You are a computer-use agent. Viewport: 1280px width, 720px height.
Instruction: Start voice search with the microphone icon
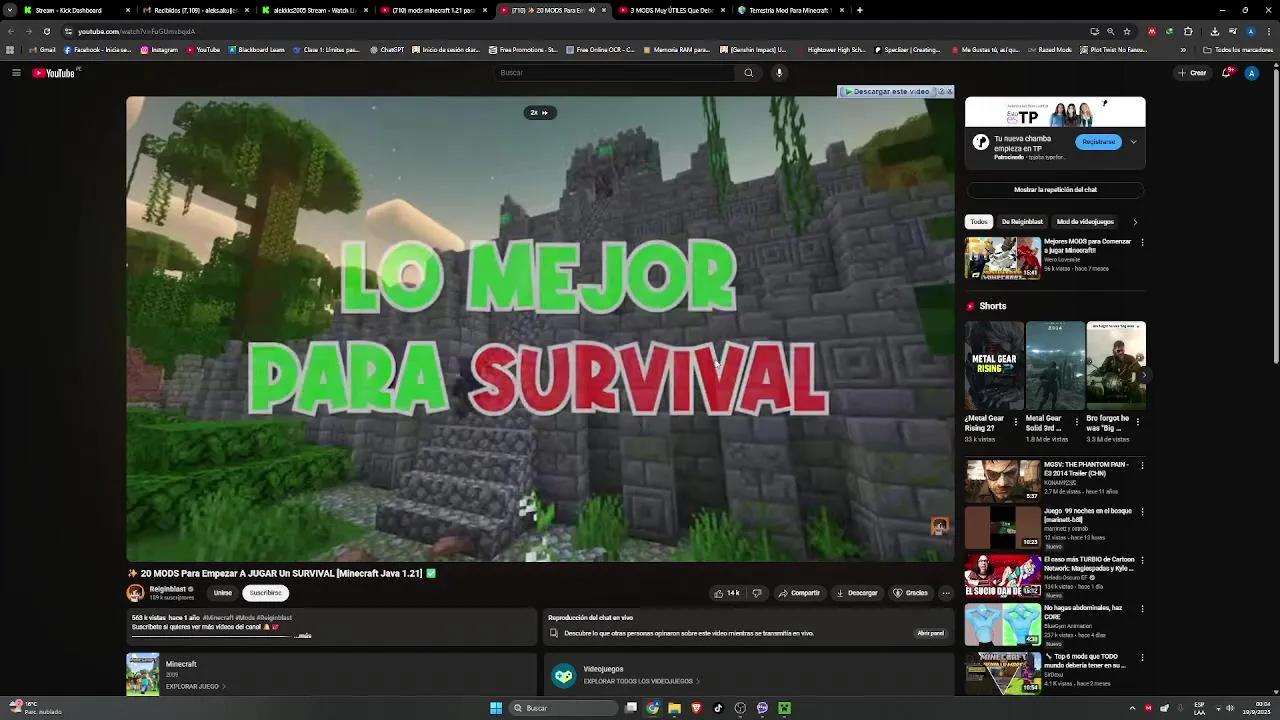point(779,73)
